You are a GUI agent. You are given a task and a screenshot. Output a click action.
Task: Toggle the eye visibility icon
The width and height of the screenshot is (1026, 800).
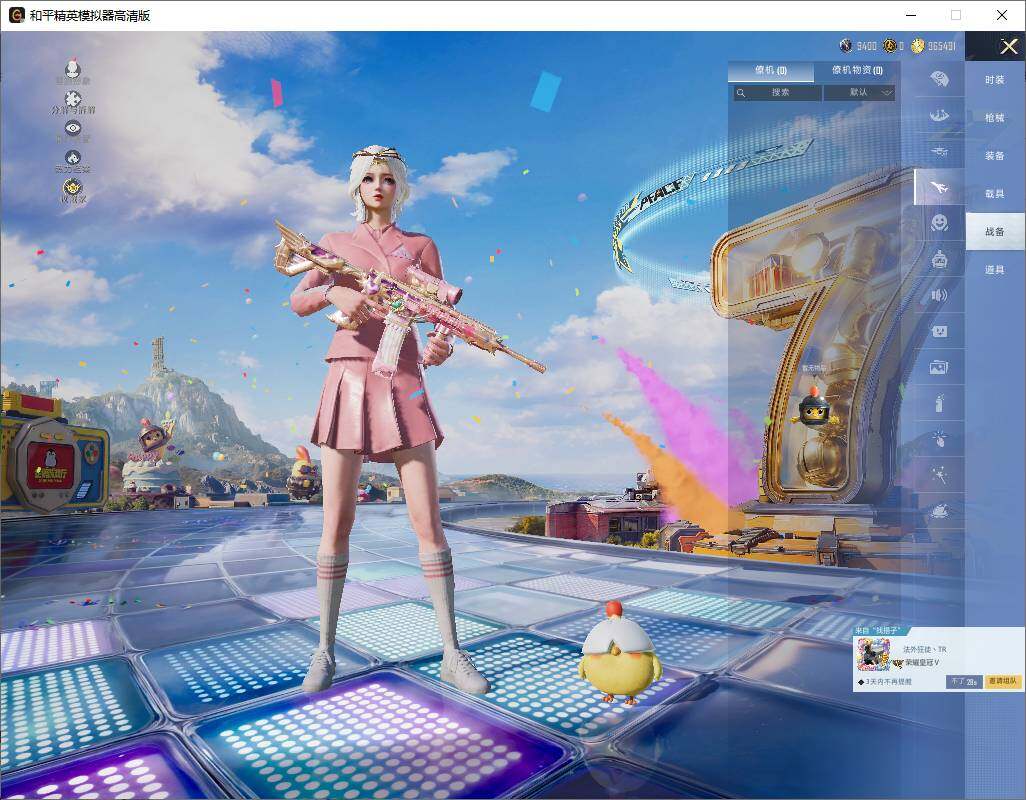(x=73, y=128)
